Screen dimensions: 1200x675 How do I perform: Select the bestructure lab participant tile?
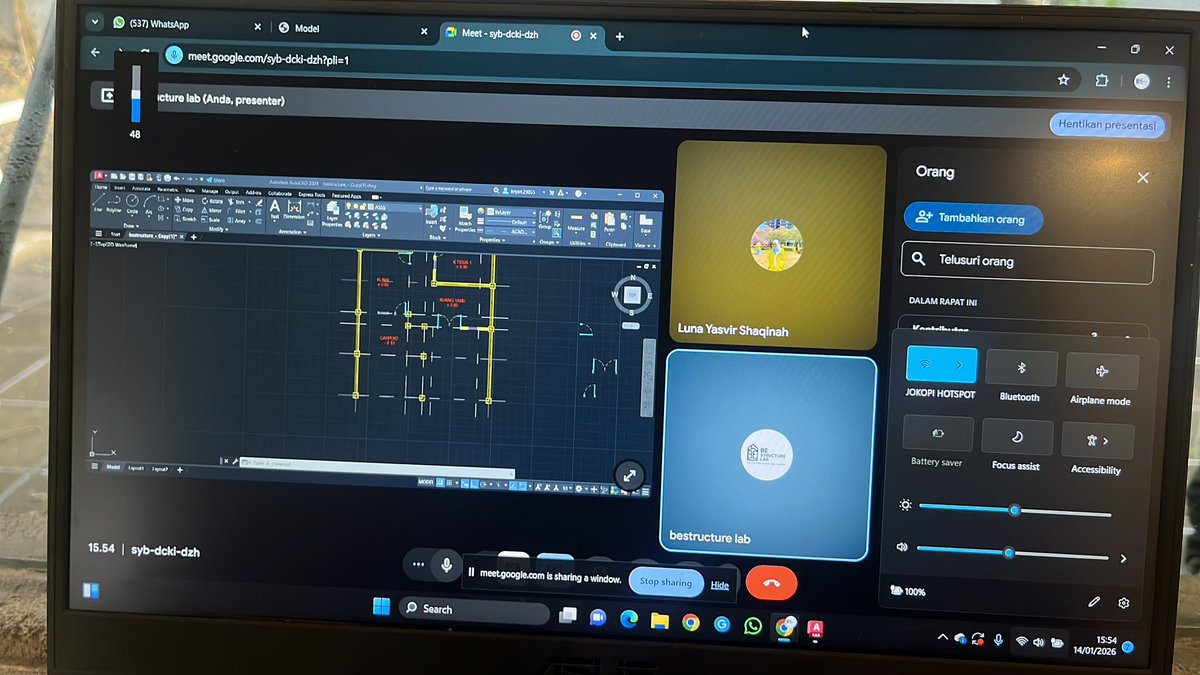[766, 454]
